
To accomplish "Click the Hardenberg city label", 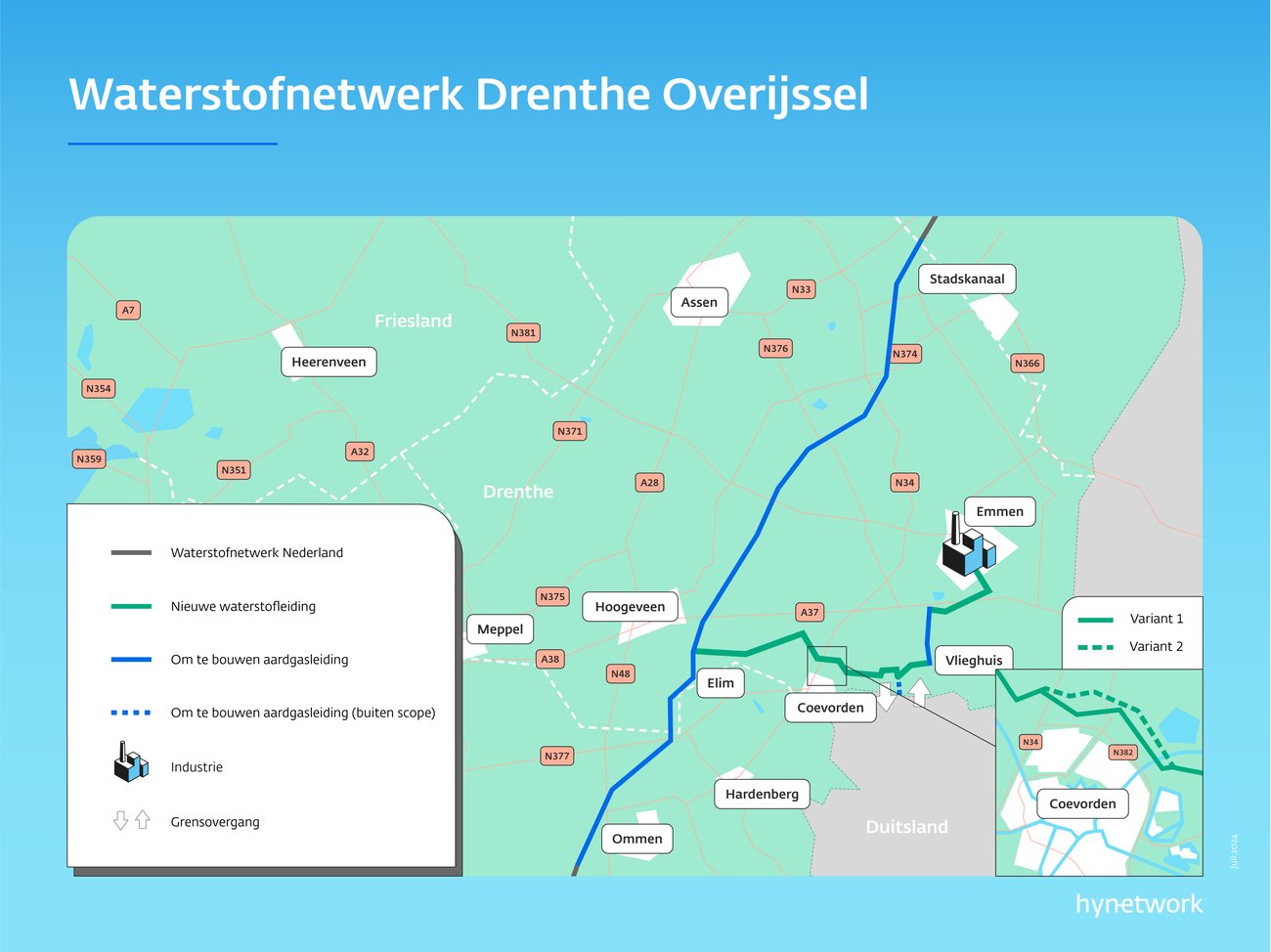I will pyautogui.click(x=762, y=794).
